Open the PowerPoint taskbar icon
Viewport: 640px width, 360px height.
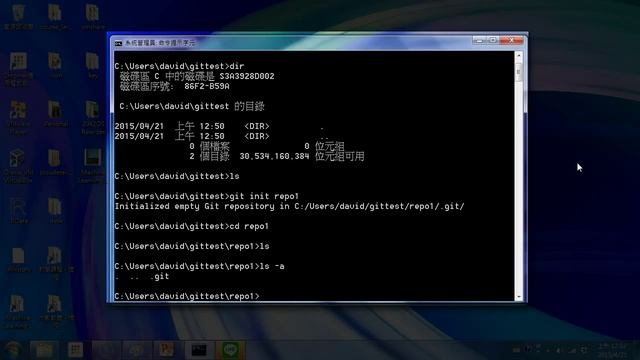[167, 350]
